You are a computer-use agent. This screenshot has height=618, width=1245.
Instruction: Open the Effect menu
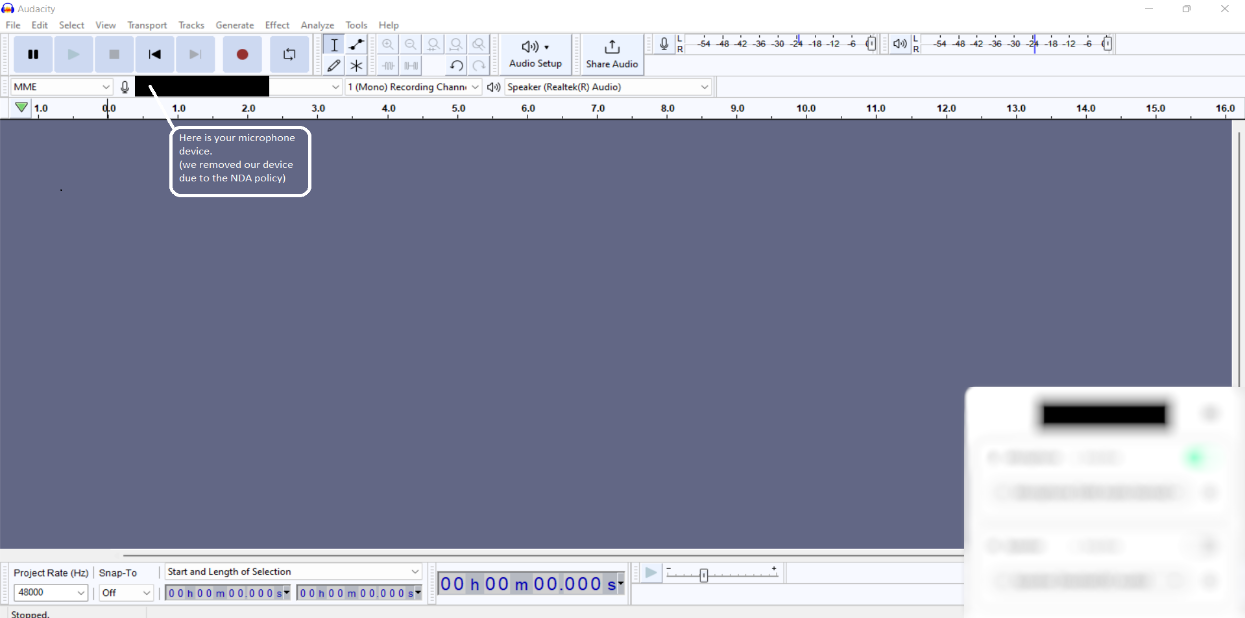277,25
